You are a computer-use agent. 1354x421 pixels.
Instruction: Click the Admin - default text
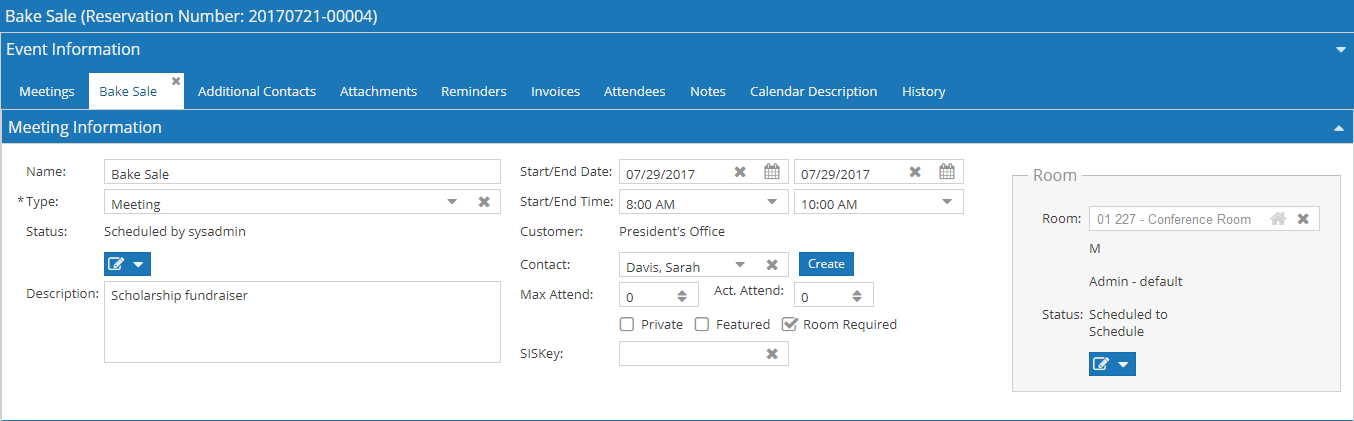(1136, 281)
